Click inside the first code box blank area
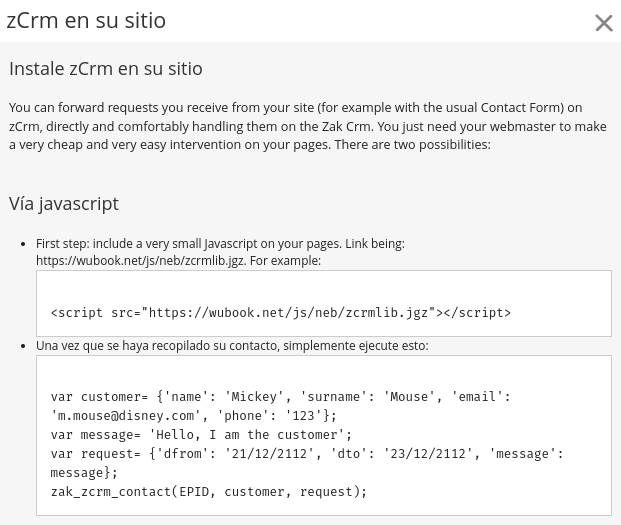The width and height of the screenshot is (621, 525). [324, 287]
